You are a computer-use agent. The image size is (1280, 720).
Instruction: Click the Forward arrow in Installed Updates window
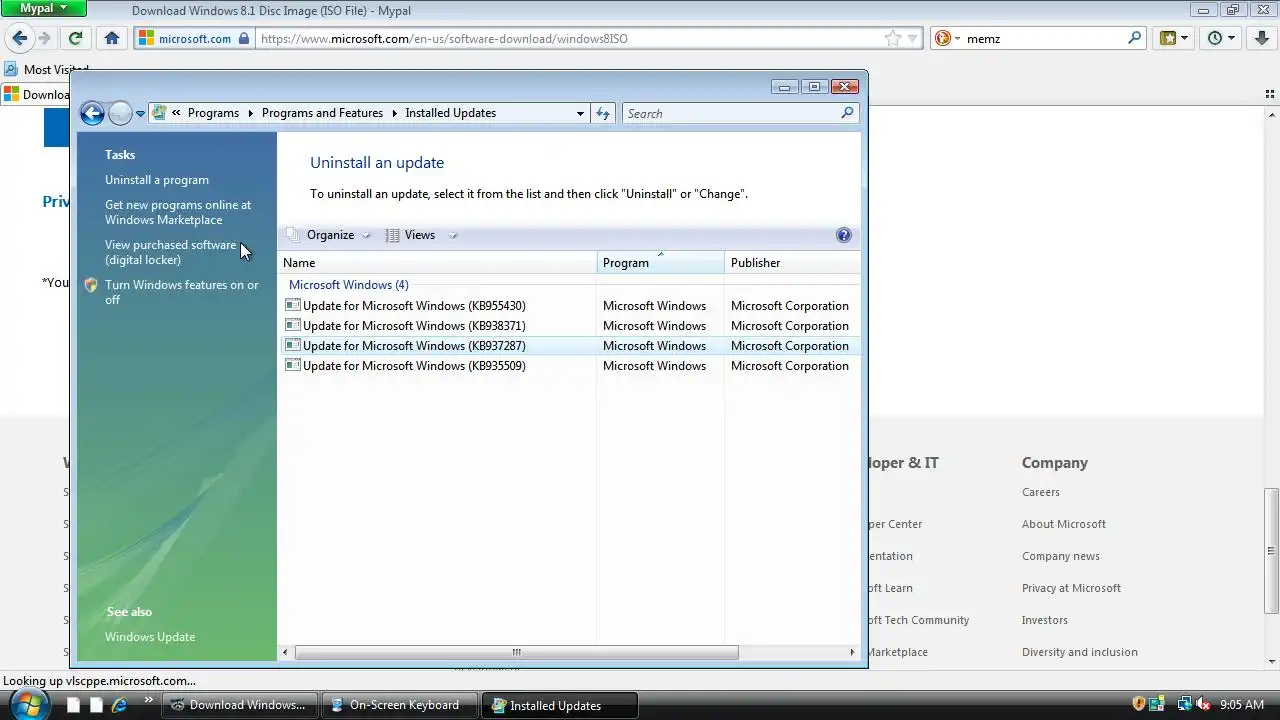coord(120,113)
